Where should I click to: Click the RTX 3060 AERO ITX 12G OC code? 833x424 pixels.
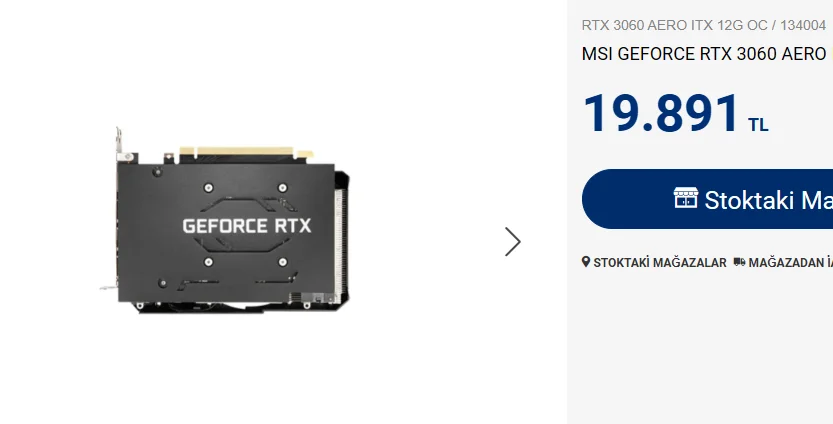(x=671, y=25)
